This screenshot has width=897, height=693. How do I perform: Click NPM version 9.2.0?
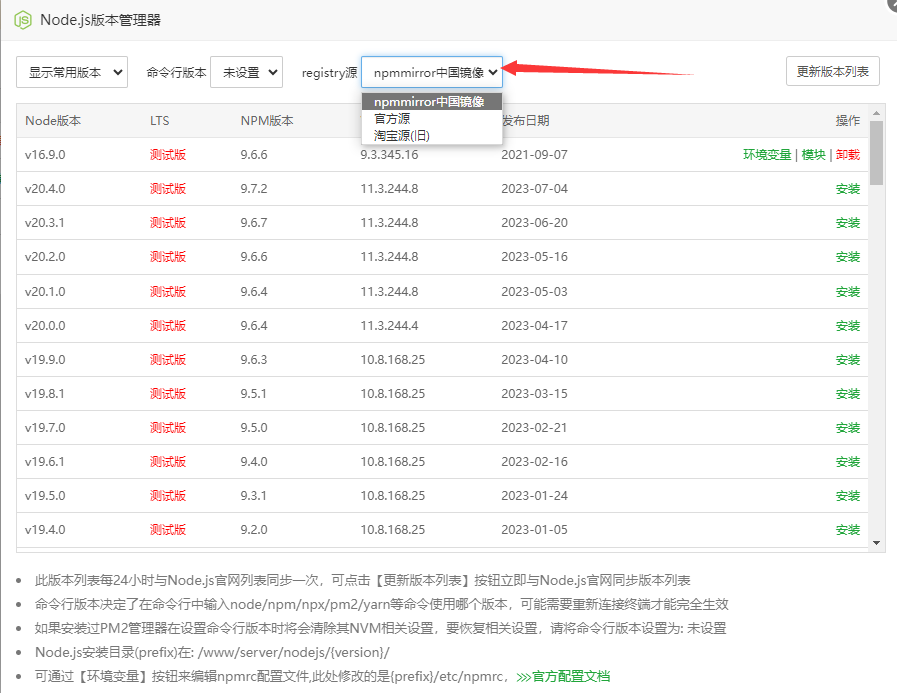(x=254, y=529)
